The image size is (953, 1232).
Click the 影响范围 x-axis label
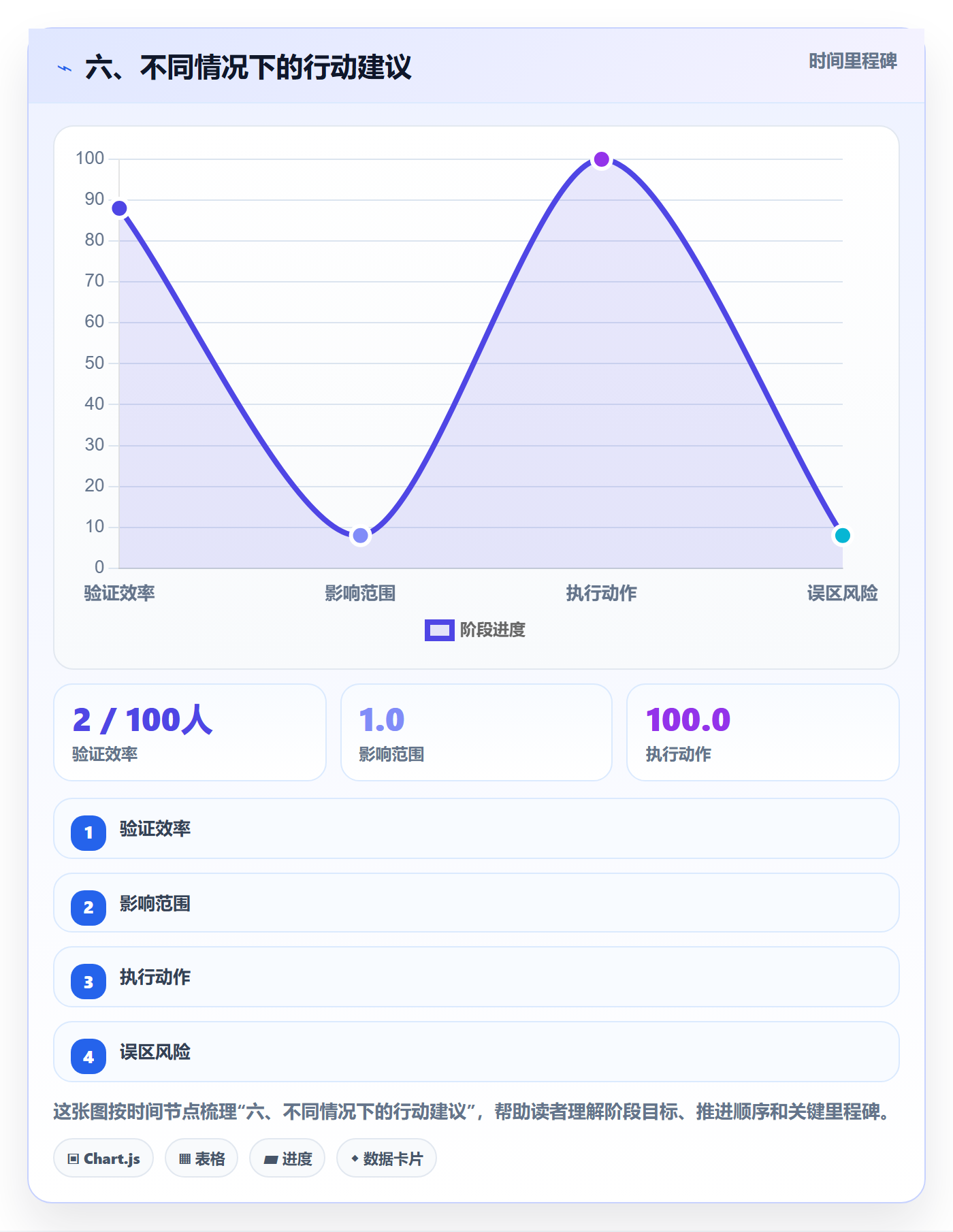point(361,593)
